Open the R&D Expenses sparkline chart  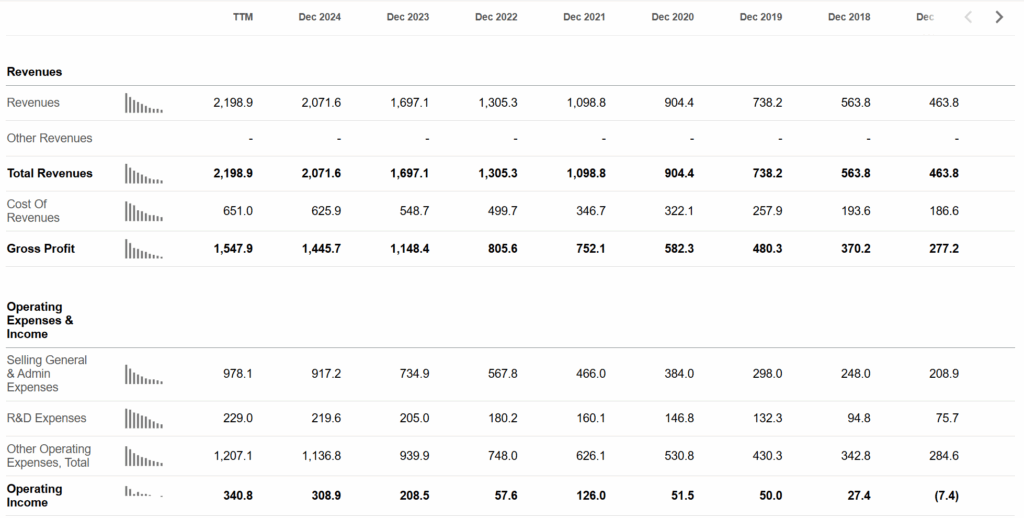point(144,419)
